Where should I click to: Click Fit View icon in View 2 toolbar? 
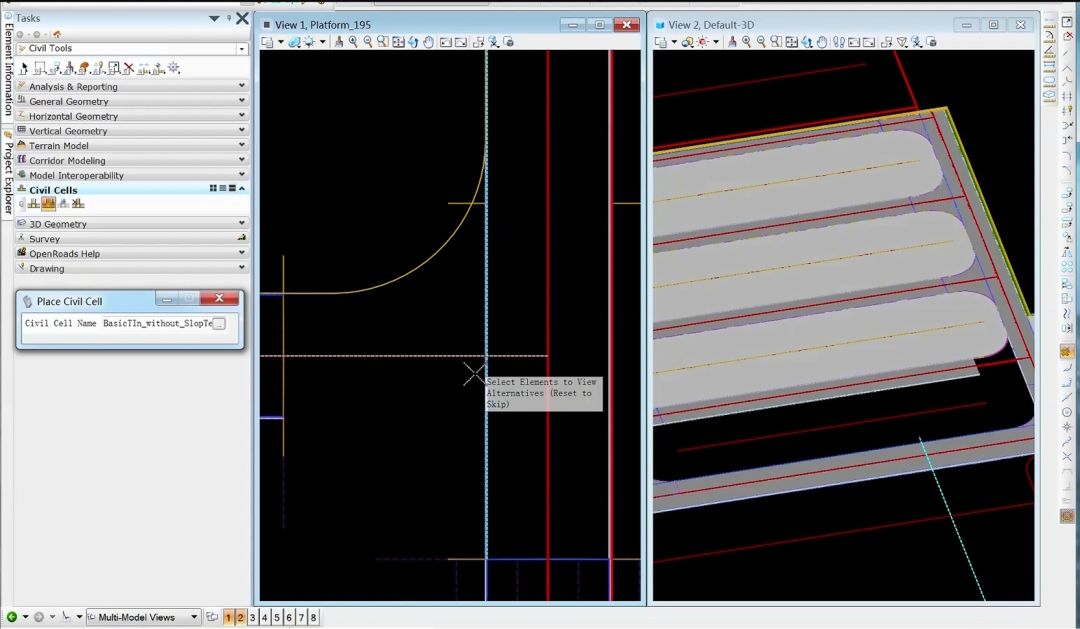[791, 42]
